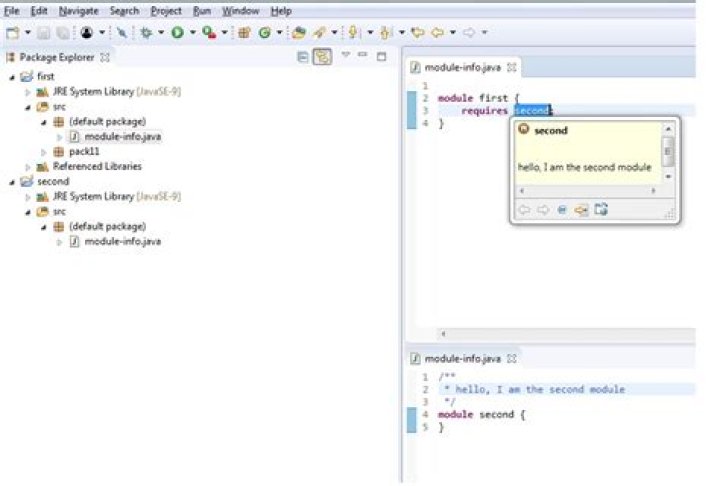Click the Open Type toolbar icon
This screenshot has height=486, width=720.
(x=299, y=33)
